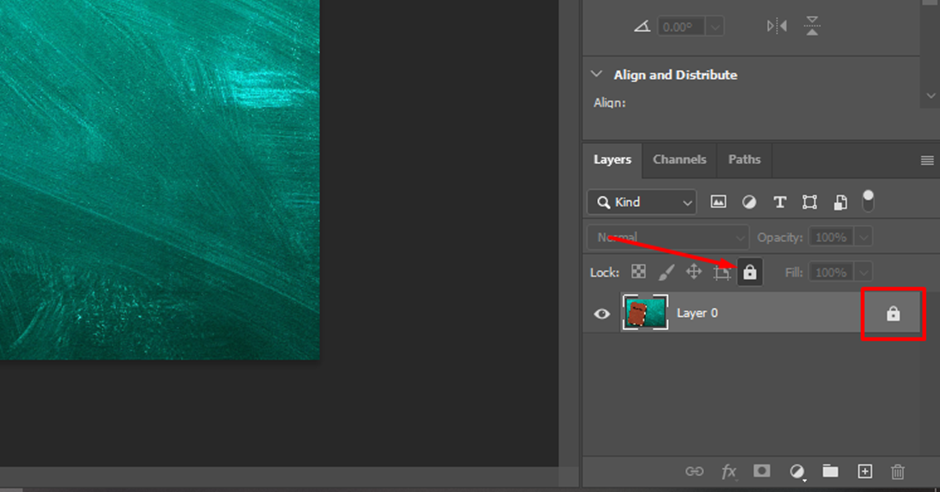Click the Link layers icon
This screenshot has height=492, width=940.
pos(694,472)
